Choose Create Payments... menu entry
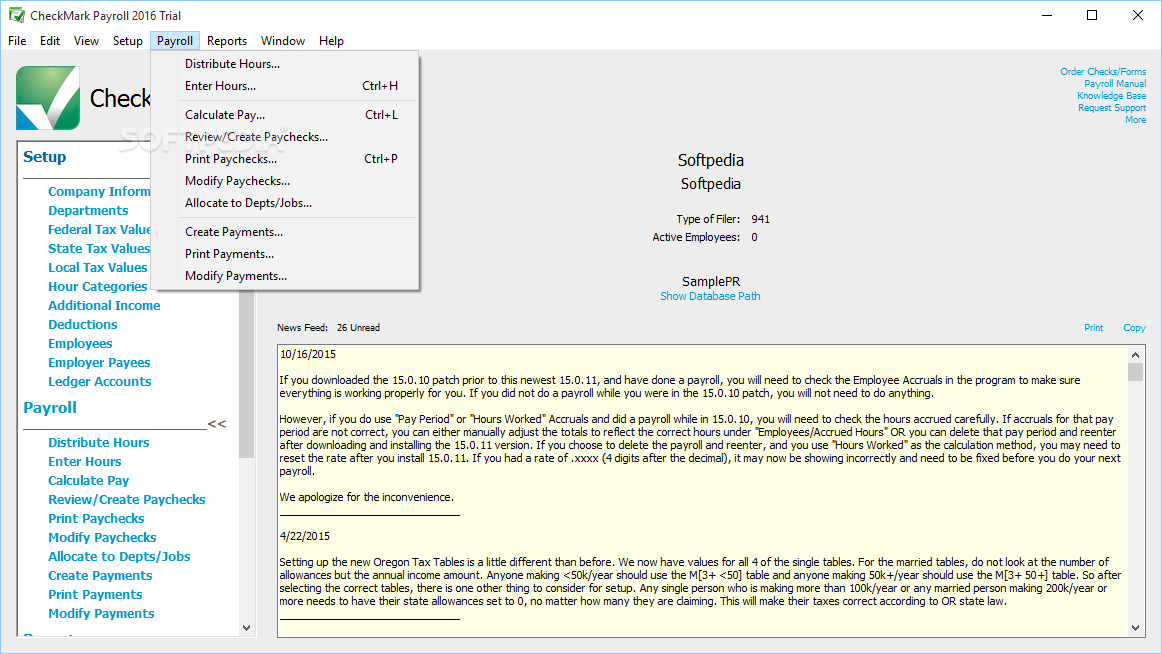 pyautogui.click(x=285, y=232)
